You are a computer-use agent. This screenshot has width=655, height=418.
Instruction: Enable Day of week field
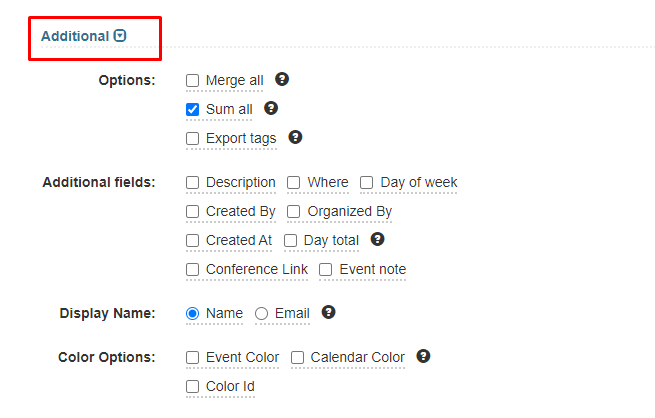click(x=367, y=182)
